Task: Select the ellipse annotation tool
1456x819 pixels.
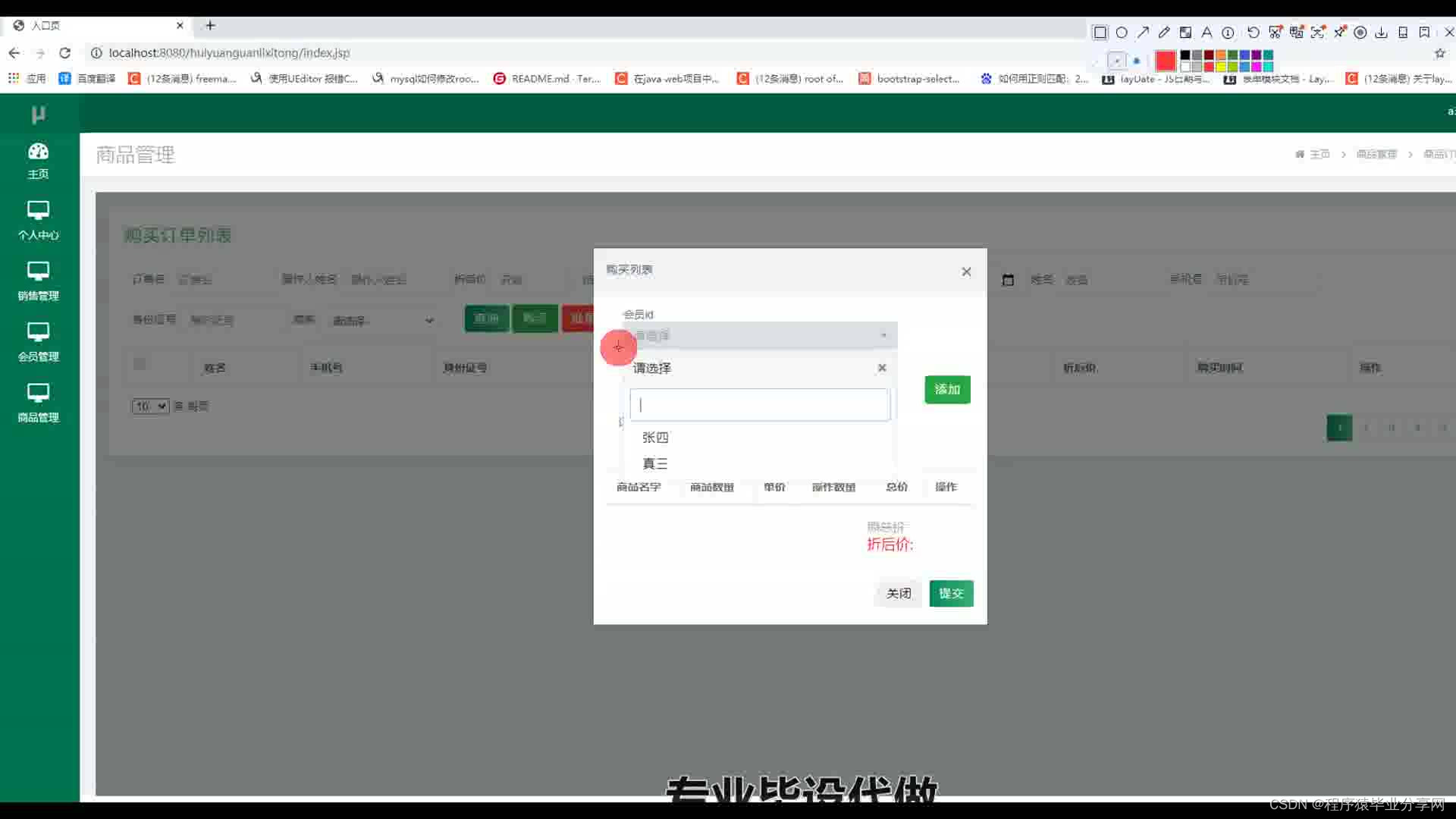Action: click(1122, 33)
